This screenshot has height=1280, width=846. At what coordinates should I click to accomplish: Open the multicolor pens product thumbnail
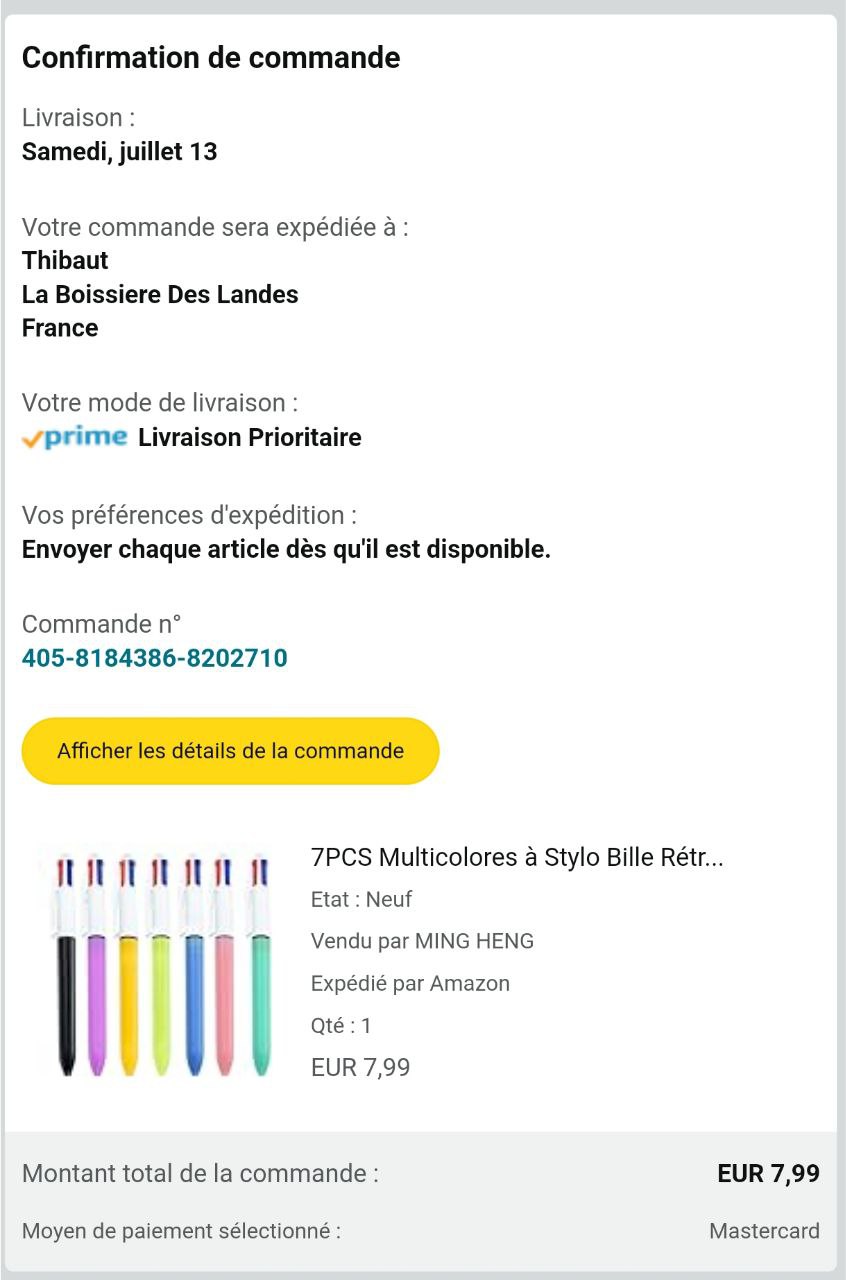coord(162,962)
